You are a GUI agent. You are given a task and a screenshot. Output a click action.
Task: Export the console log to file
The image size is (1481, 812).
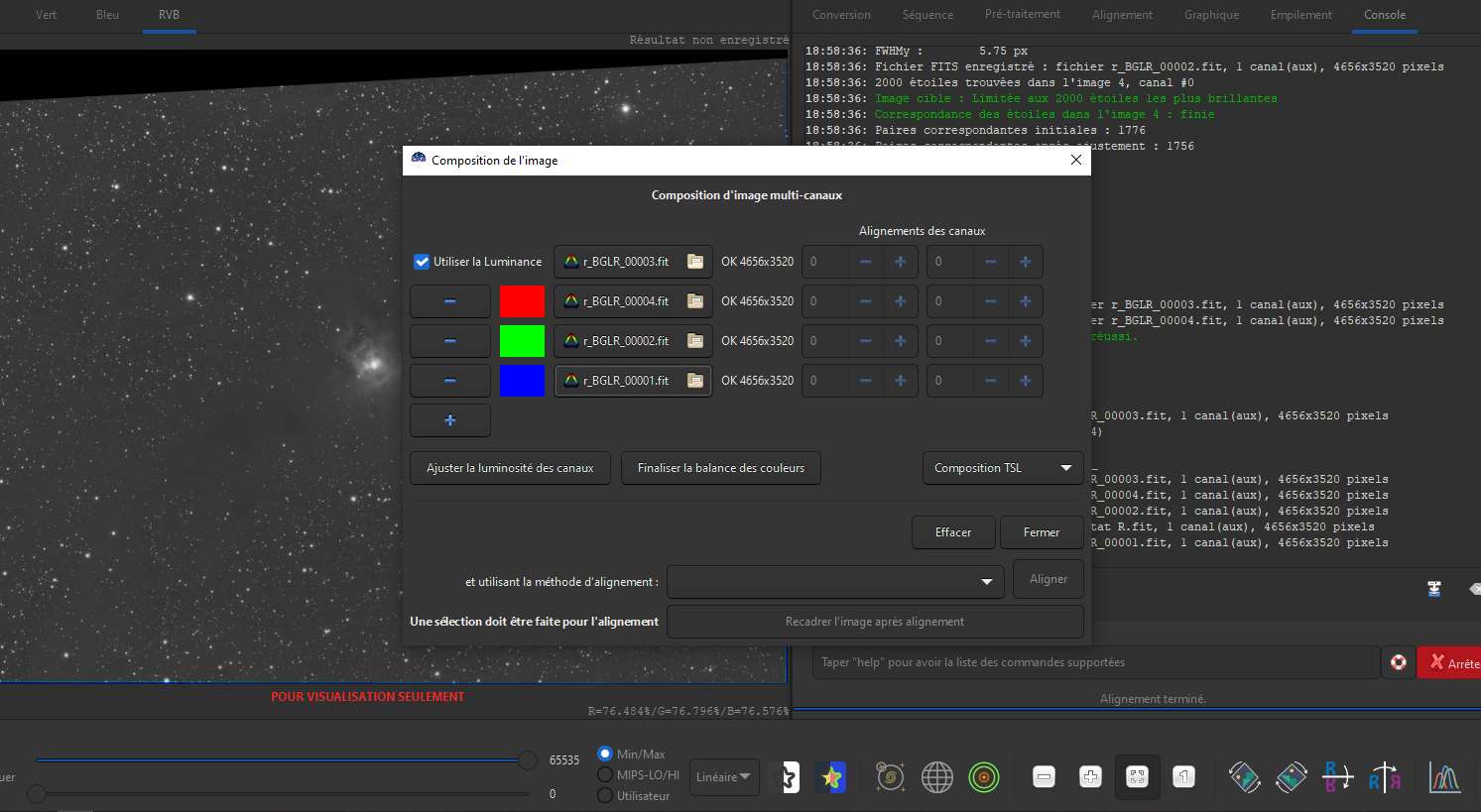tap(1434, 589)
